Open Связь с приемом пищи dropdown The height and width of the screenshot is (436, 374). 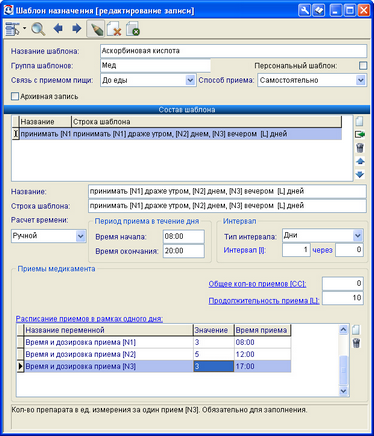(x=190, y=80)
